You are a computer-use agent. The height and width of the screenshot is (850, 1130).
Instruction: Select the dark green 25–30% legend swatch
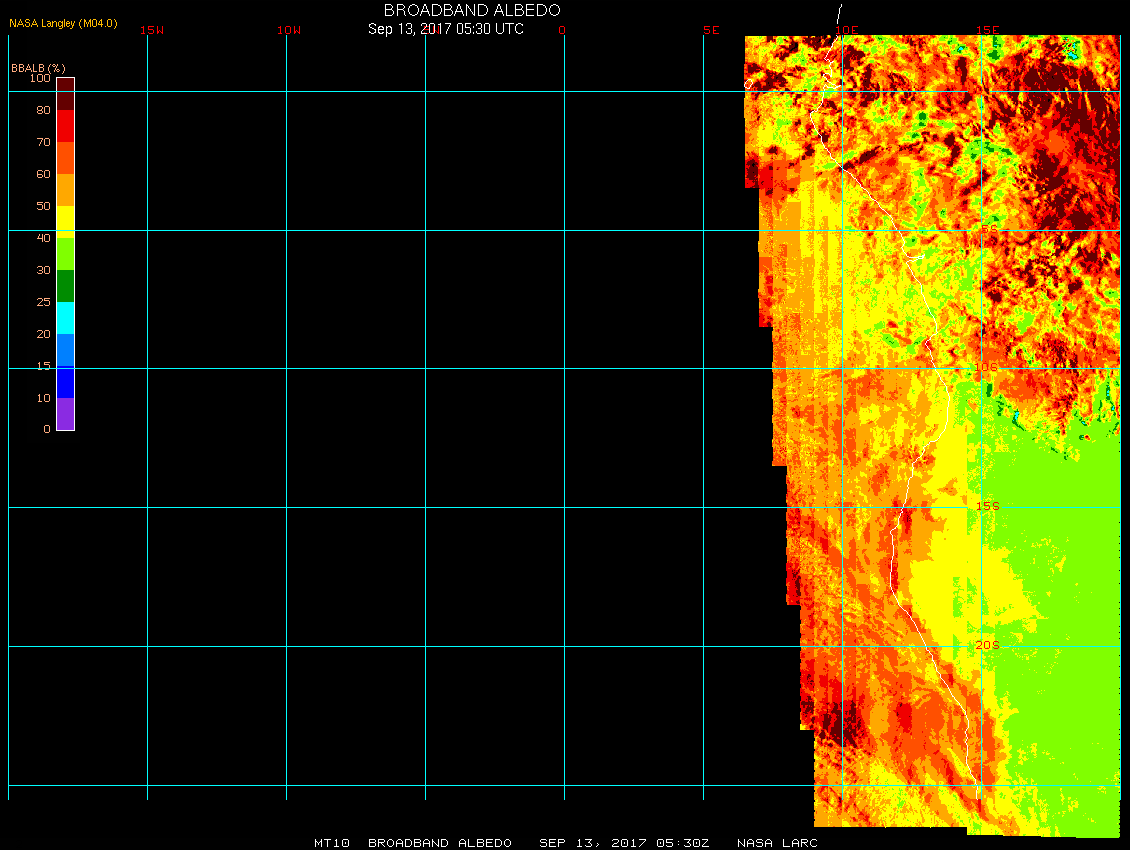point(65,285)
